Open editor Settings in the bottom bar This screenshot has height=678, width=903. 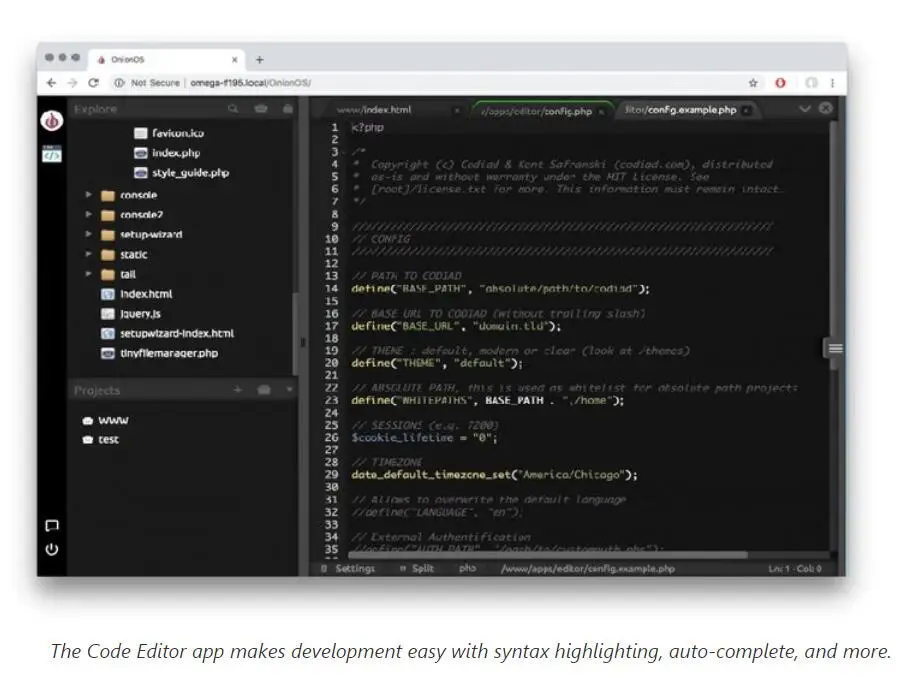(348, 569)
